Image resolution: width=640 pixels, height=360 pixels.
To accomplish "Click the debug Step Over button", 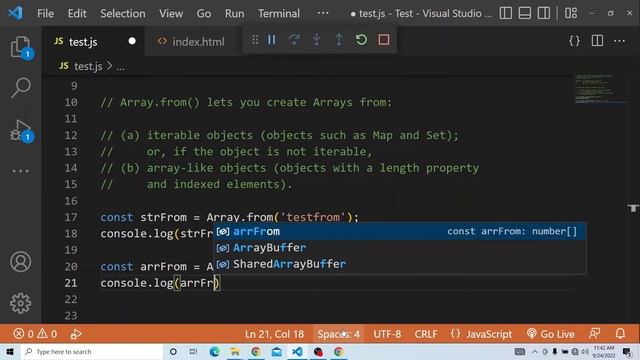I will [x=294, y=40].
